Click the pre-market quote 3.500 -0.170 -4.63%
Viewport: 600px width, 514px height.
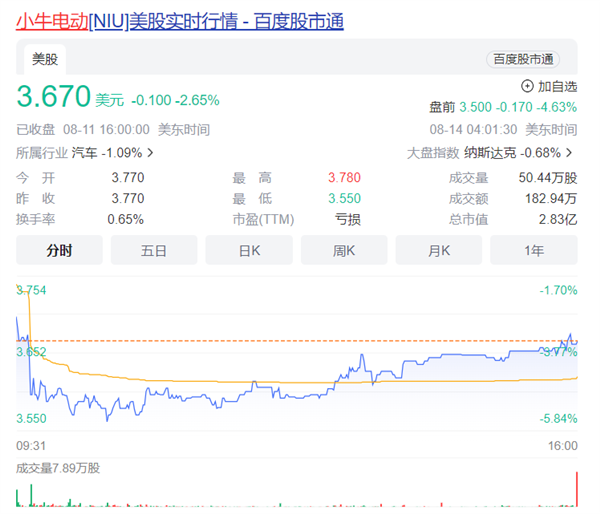518,107
